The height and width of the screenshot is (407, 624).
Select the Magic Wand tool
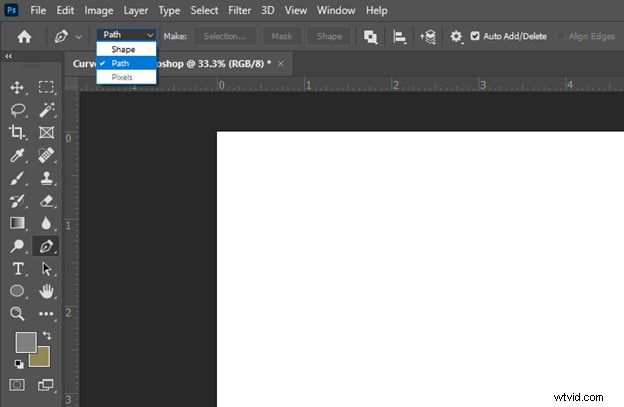pyautogui.click(x=47, y=110)
